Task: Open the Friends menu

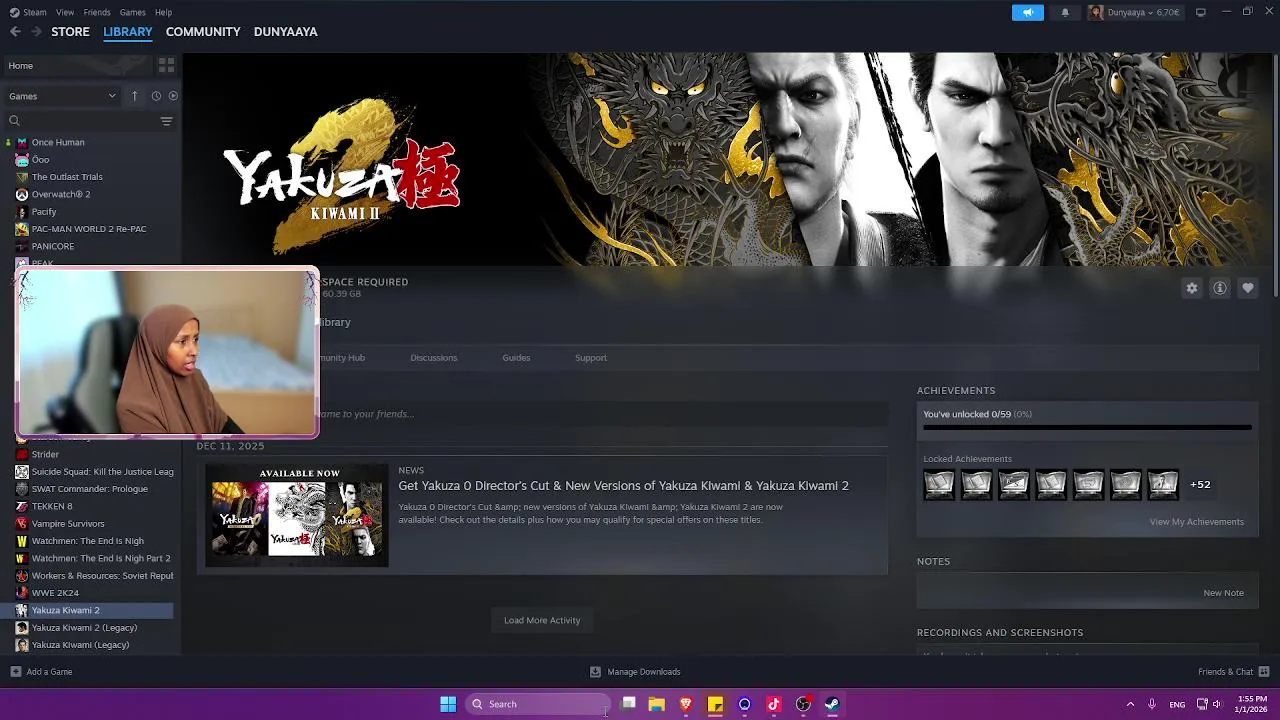Action: (97, 12)
